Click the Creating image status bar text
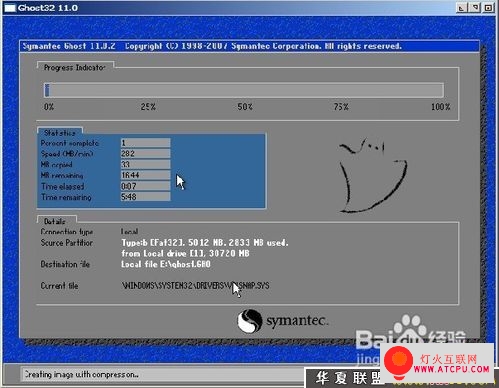Image resolution: width=499 pixels, height=388 pixels. point(82,375)
